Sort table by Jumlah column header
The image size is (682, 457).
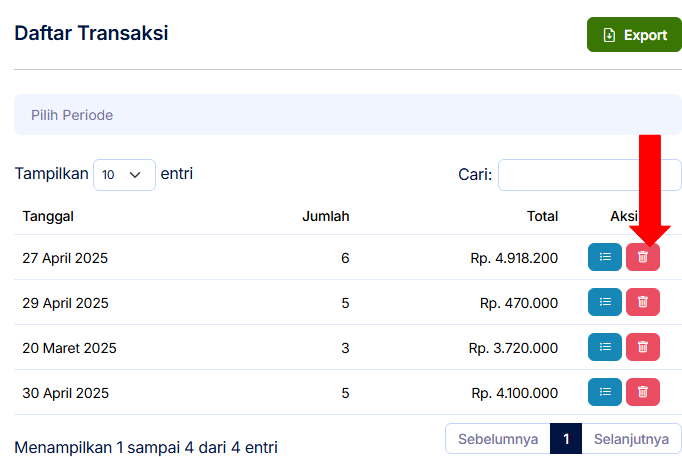pos(326,216)
